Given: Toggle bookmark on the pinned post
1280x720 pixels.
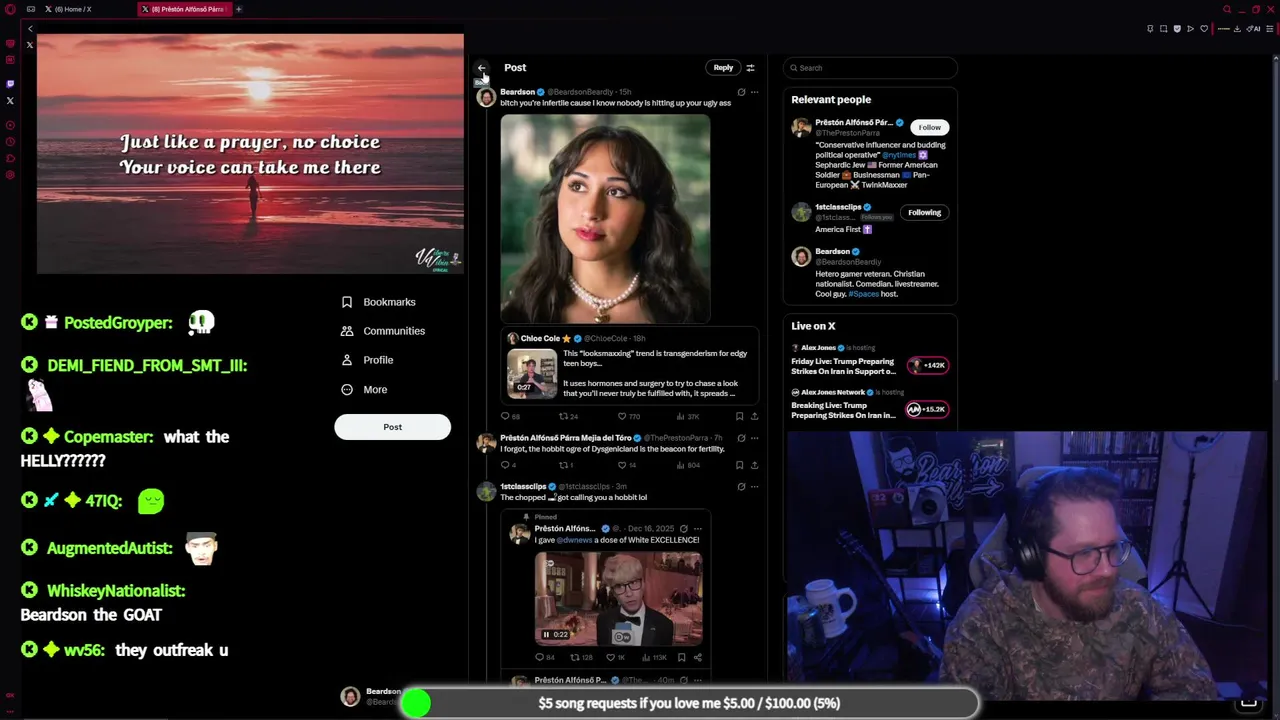Looking at the screenshot, I should coord(682,658).
